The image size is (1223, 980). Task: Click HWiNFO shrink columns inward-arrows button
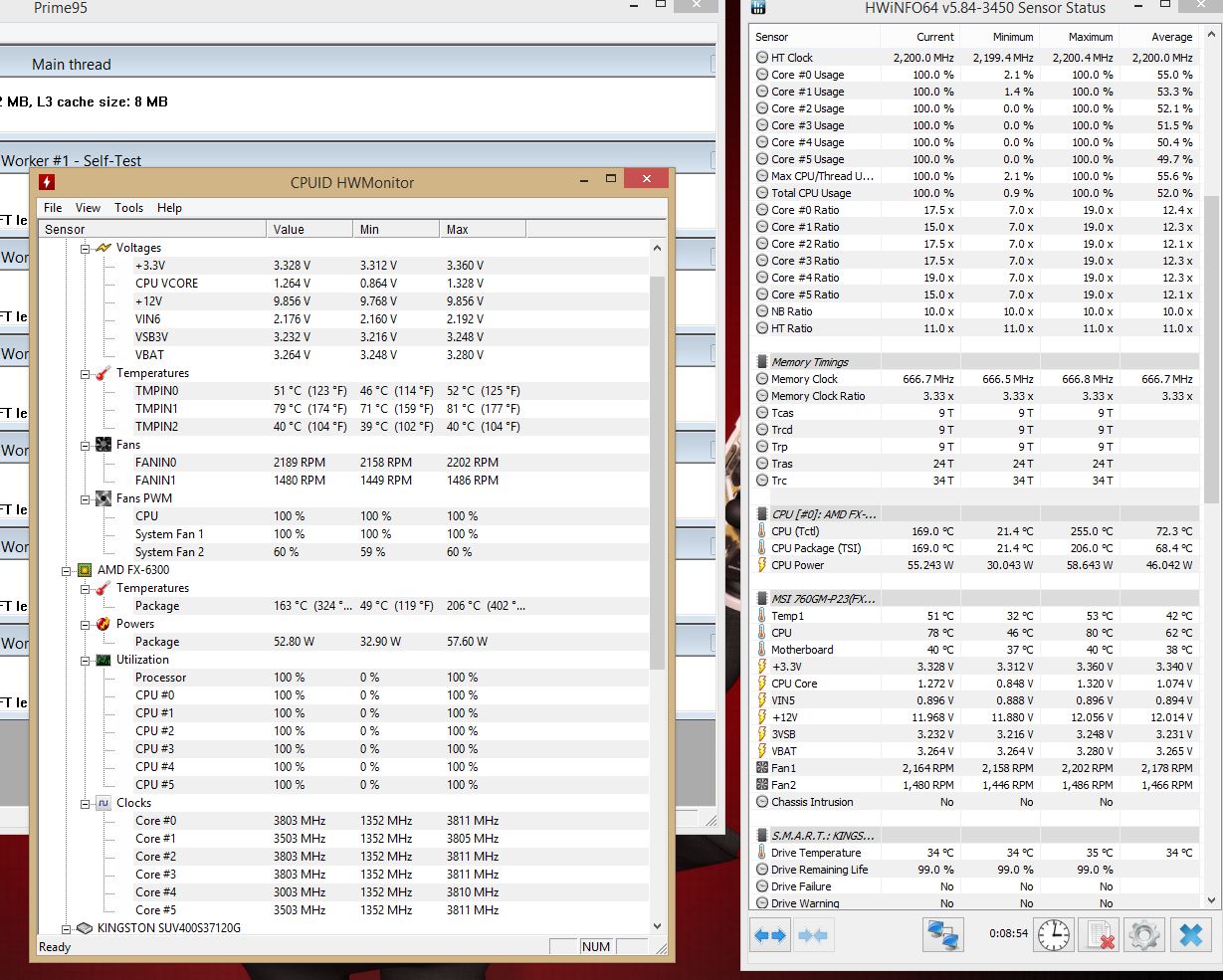click(812, 935)
